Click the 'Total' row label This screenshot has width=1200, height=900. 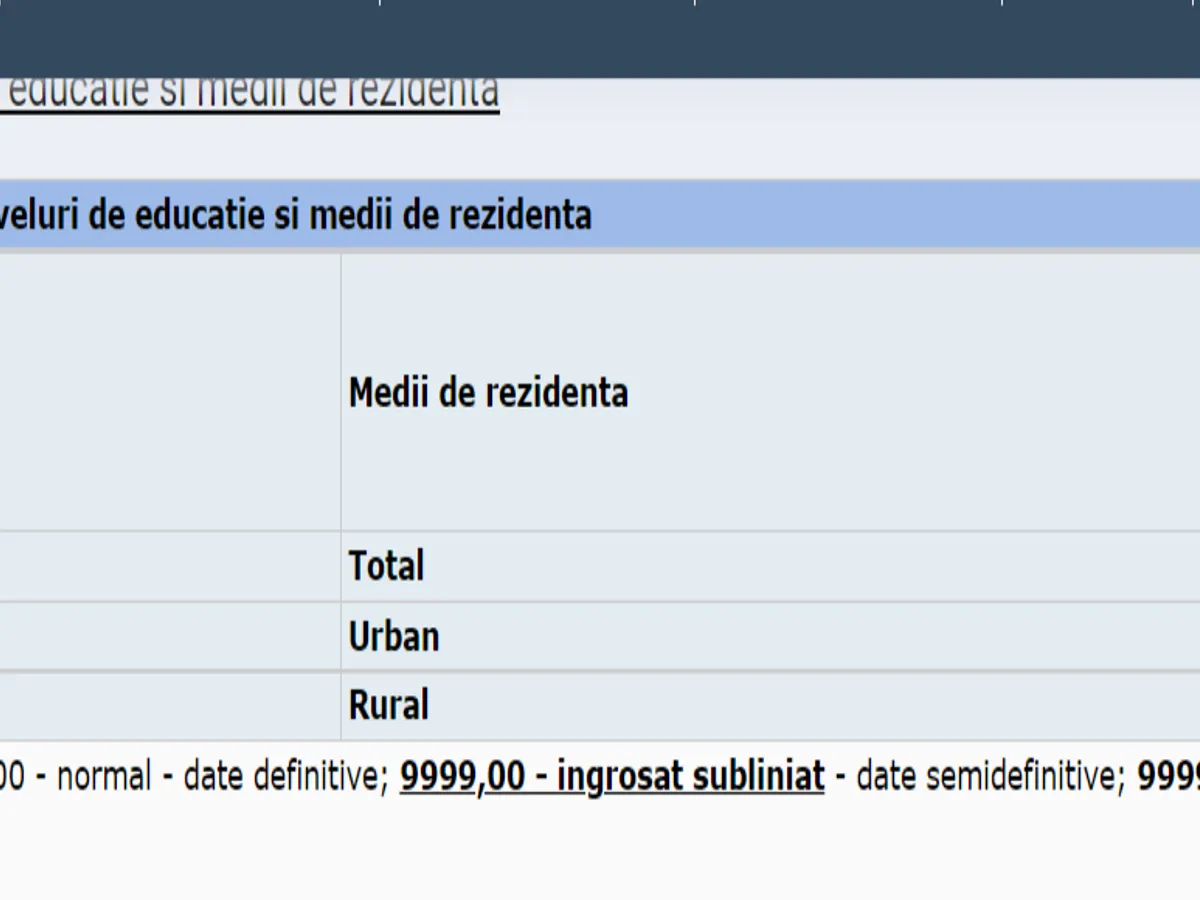click(x=386, y=566)
